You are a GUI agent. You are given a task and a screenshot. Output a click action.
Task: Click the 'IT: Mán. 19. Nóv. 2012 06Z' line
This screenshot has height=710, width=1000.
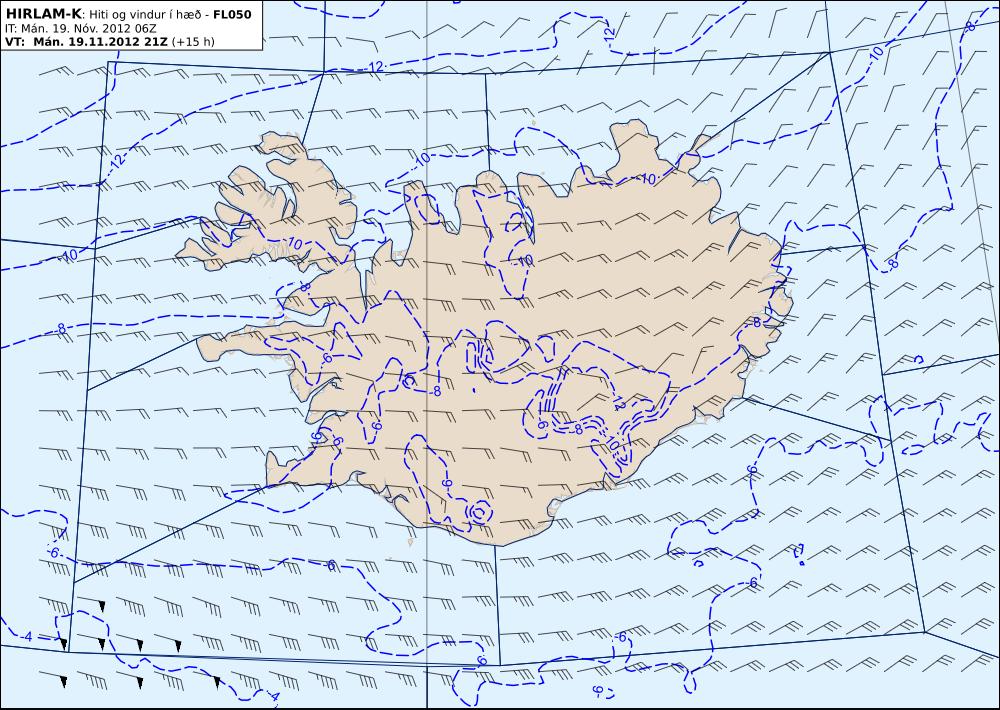click(x=80, y=28)
